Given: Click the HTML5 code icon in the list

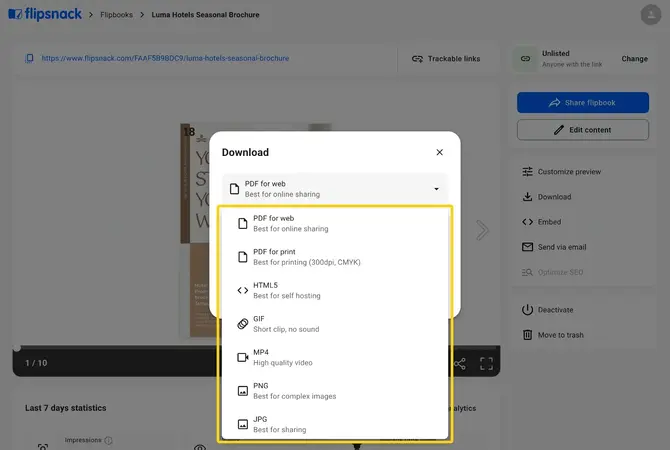Looking at the screenshot, I should point(243,291).
